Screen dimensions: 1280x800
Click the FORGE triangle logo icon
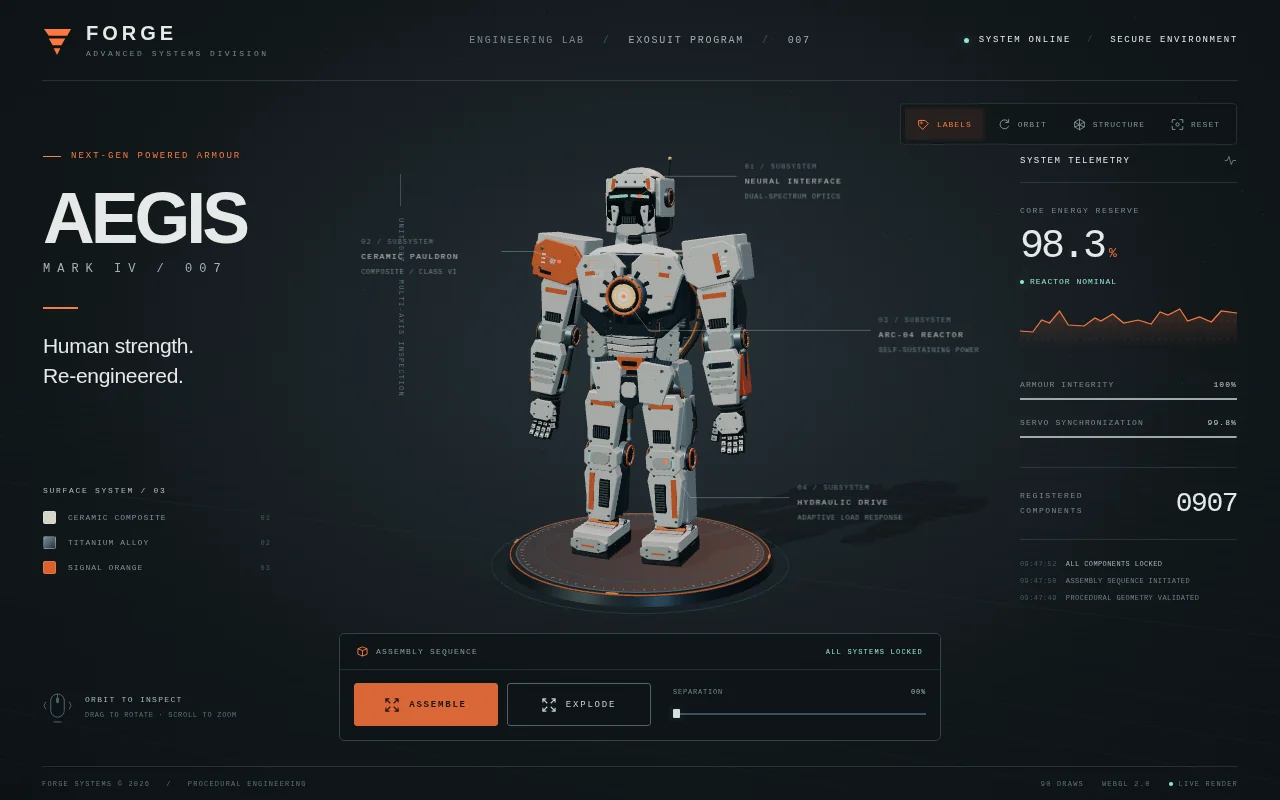click(57, 41)
